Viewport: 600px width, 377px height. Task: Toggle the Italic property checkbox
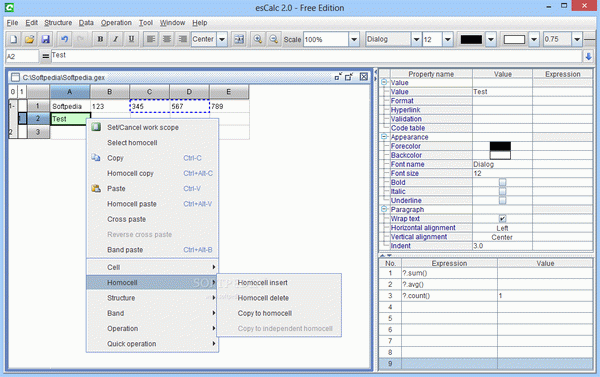coord(502,191)
